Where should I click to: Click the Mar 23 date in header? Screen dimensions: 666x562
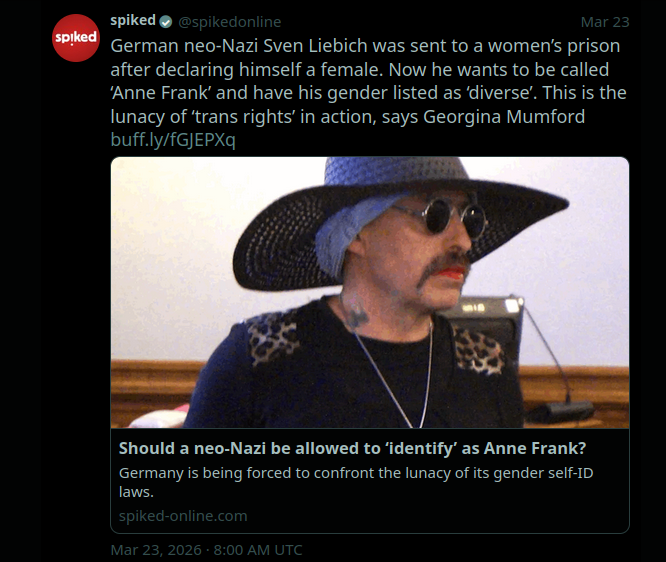pyautogui.click(x=605, y=22)
